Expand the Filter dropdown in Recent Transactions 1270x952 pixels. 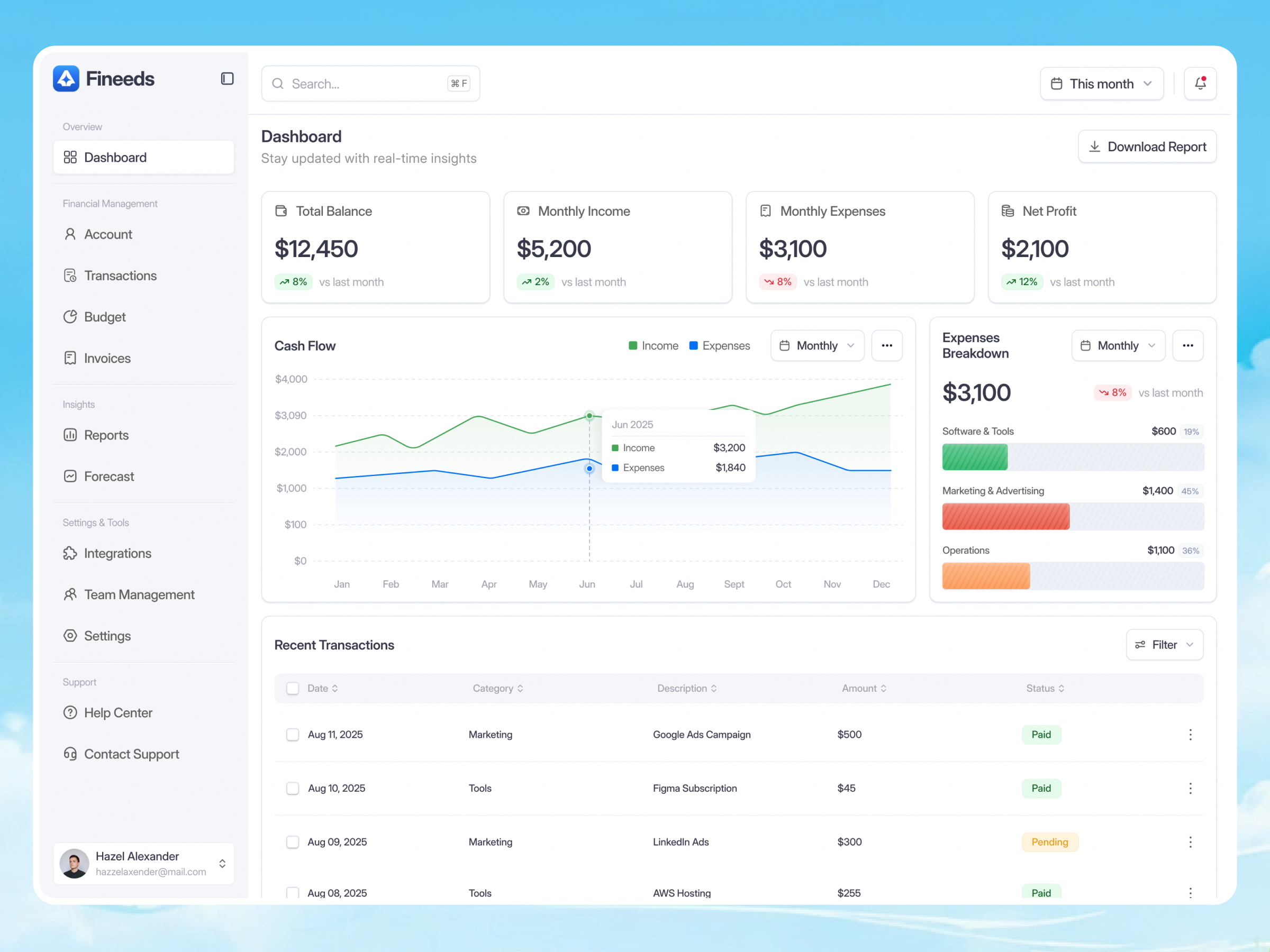1164,644
